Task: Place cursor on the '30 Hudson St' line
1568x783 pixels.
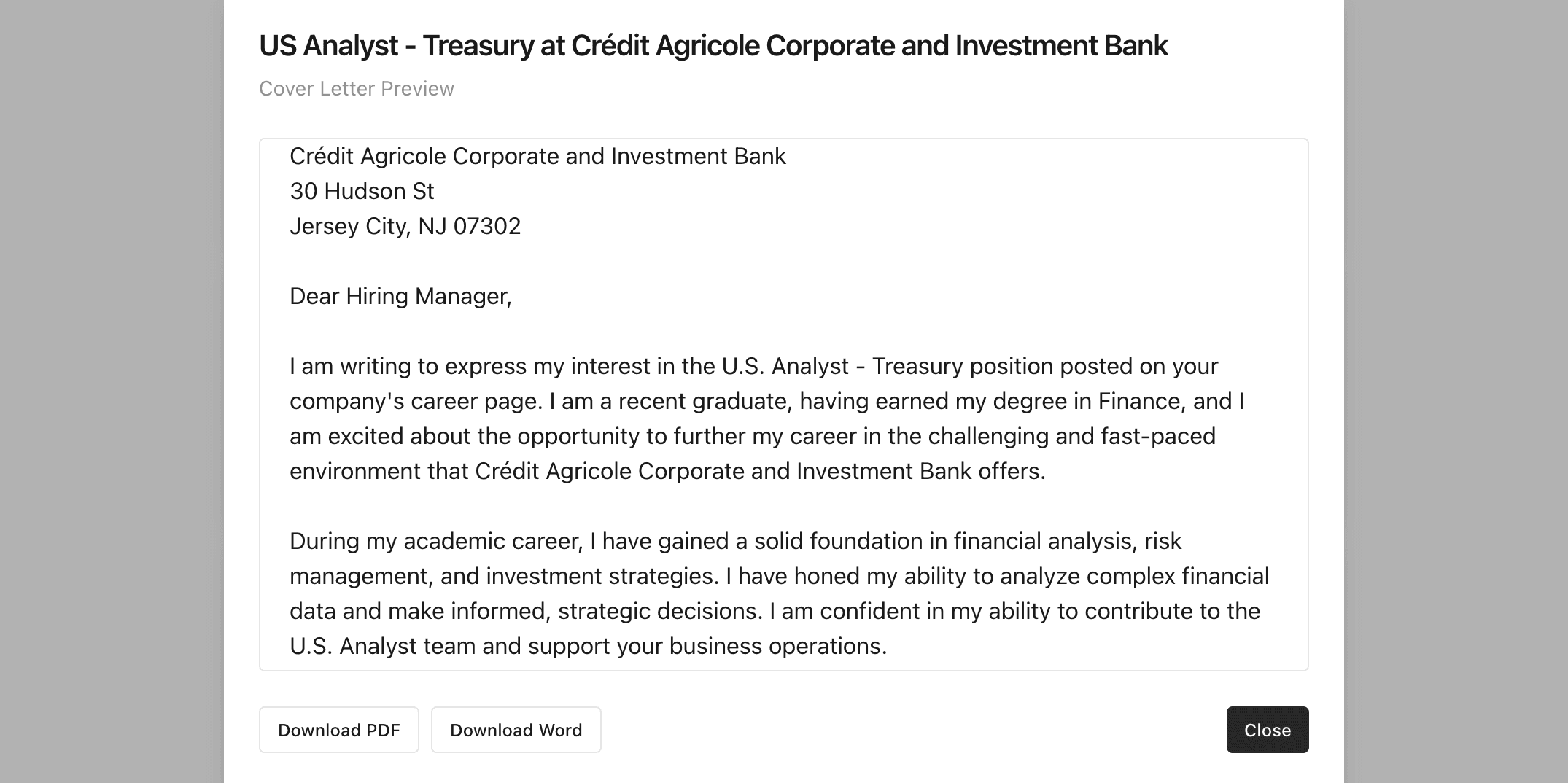Action: point(362,191)
